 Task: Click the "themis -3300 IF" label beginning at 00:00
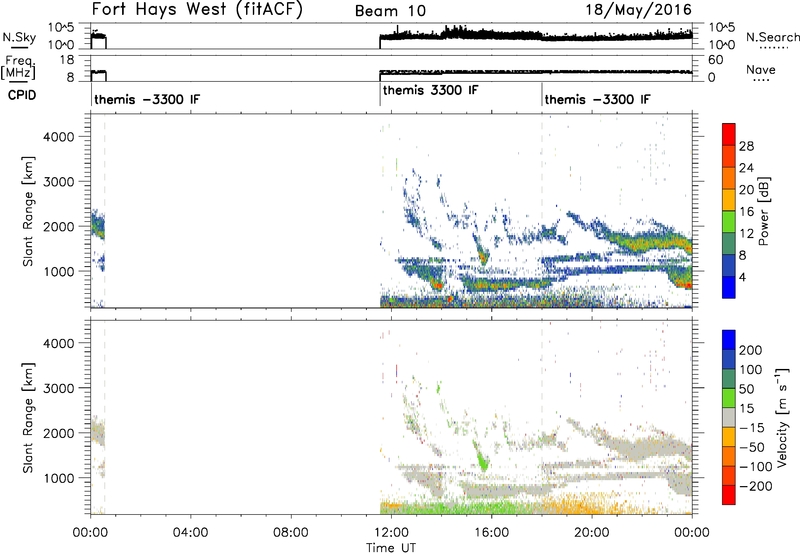147,99
